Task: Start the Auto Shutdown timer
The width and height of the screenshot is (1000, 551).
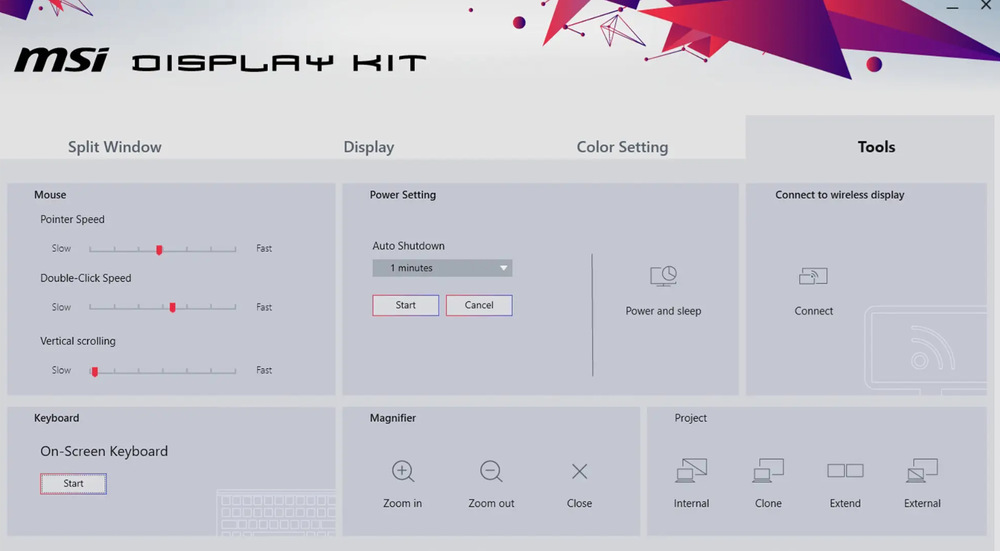Action: click(x=406, y=305)
